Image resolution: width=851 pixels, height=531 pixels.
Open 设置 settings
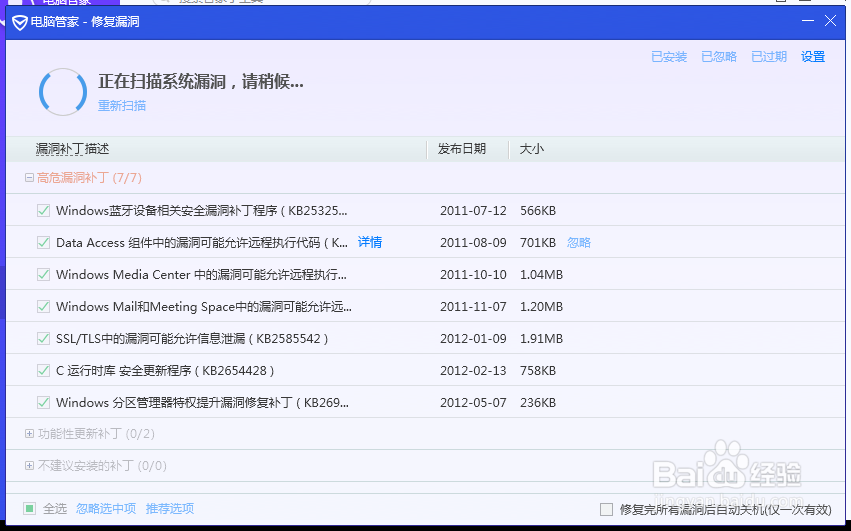(812, 57)
